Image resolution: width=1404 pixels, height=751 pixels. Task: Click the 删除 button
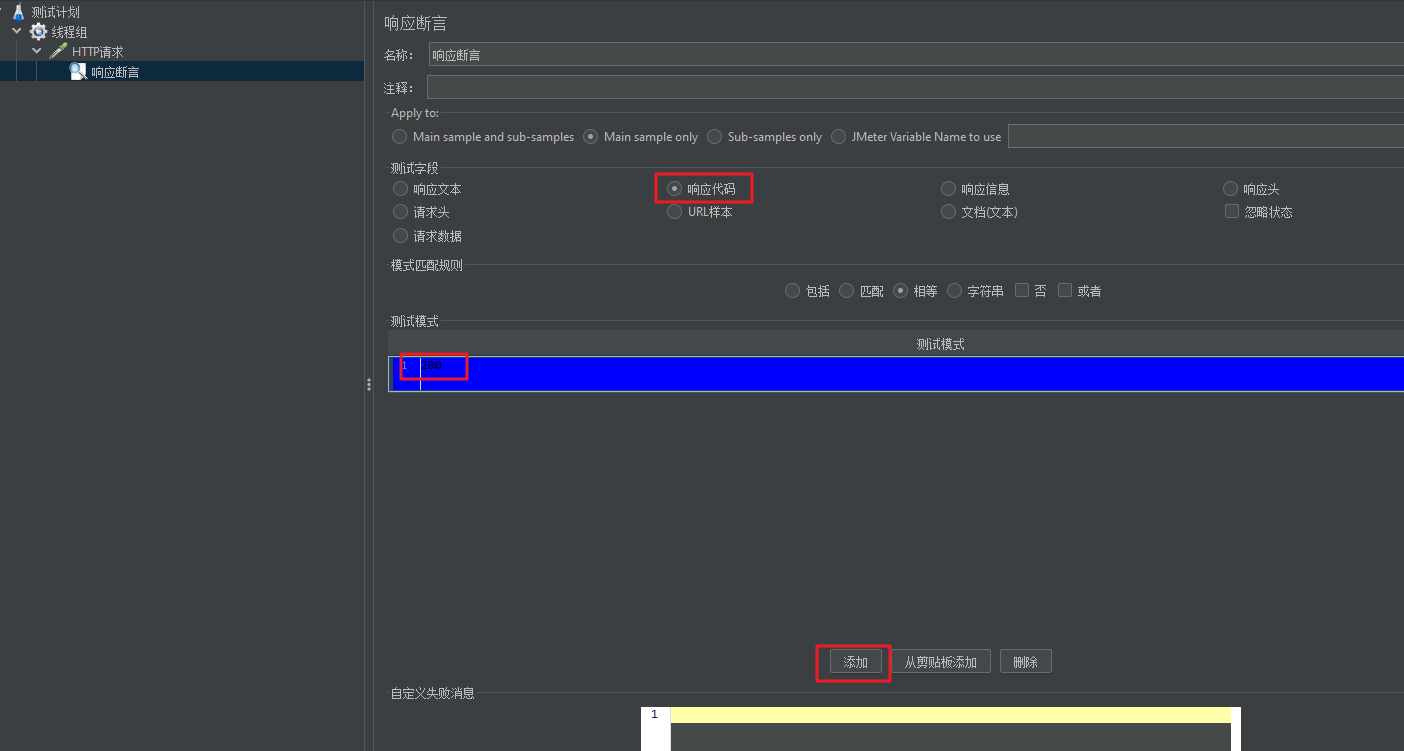pos(1026,662)
